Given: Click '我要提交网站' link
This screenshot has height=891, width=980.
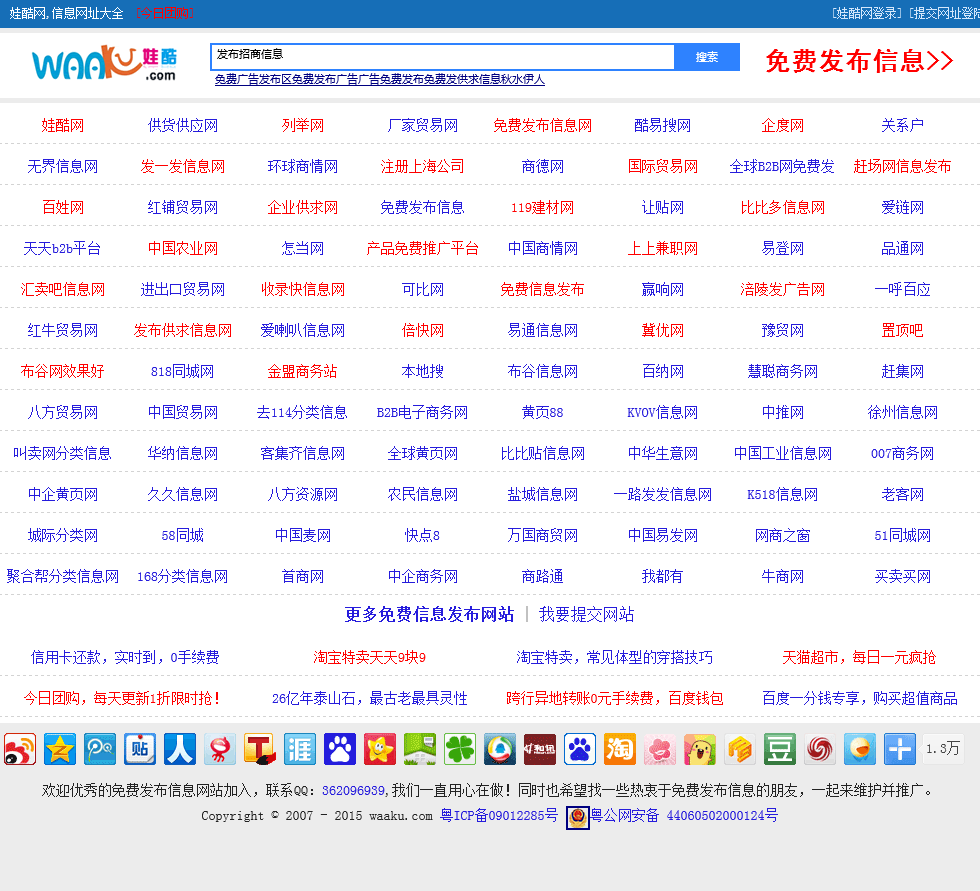Looking at the screenshot, I should tap(586, 615).
